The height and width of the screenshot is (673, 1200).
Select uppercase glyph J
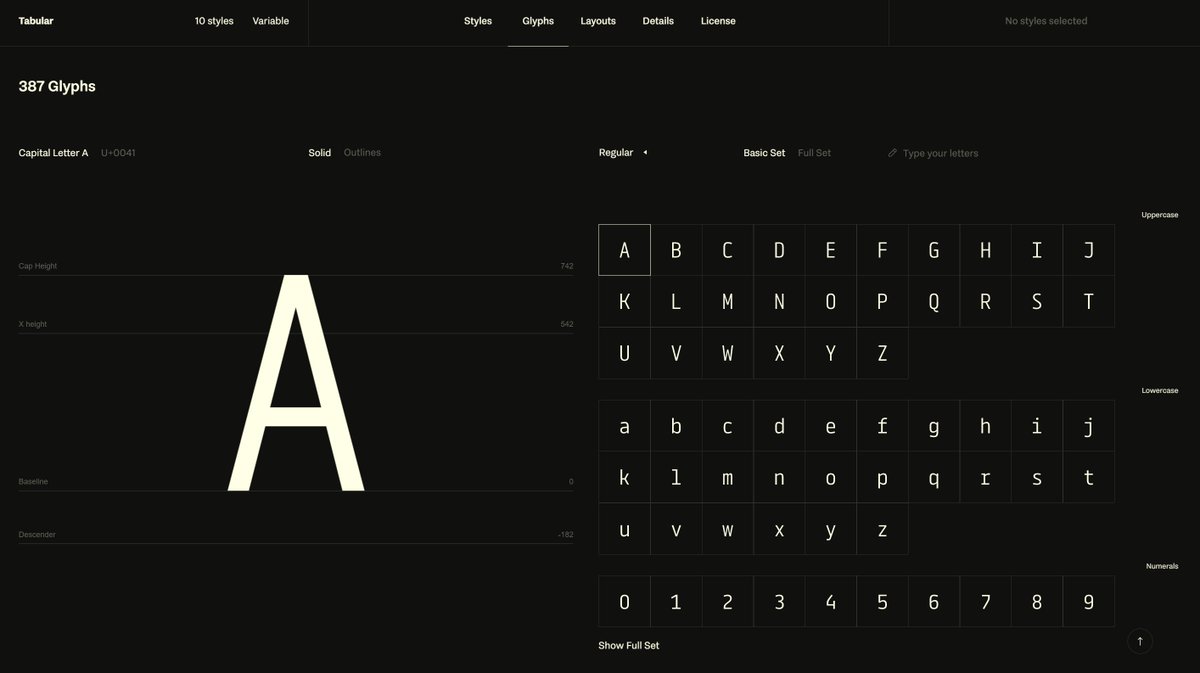coord(1089,250)
